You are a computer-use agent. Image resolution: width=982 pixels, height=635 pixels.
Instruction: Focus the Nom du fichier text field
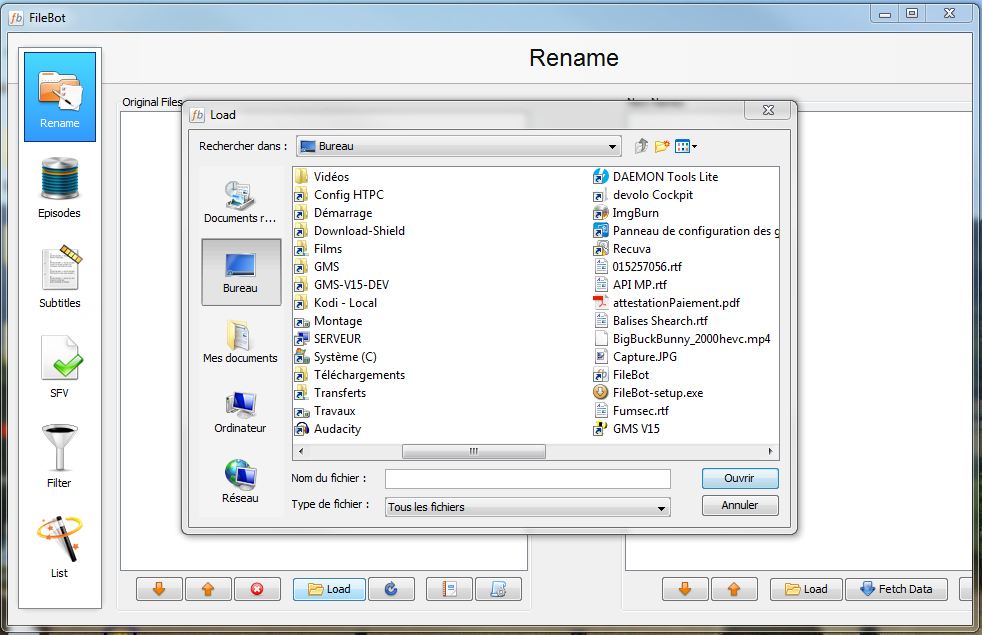(x=527, y=479)
